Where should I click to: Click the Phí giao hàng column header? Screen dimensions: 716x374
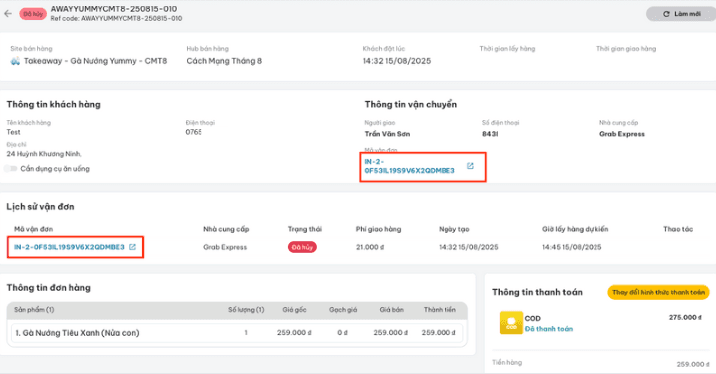[379, 229]
